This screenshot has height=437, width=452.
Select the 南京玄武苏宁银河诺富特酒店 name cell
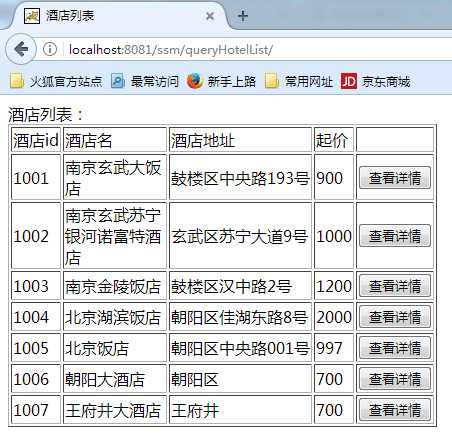click(x=115, y=235)
